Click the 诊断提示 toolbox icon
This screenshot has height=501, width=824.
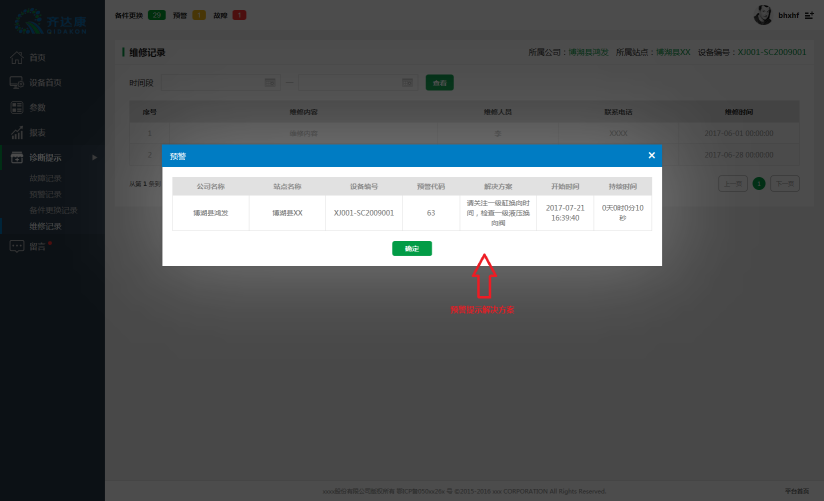[17, 157]
